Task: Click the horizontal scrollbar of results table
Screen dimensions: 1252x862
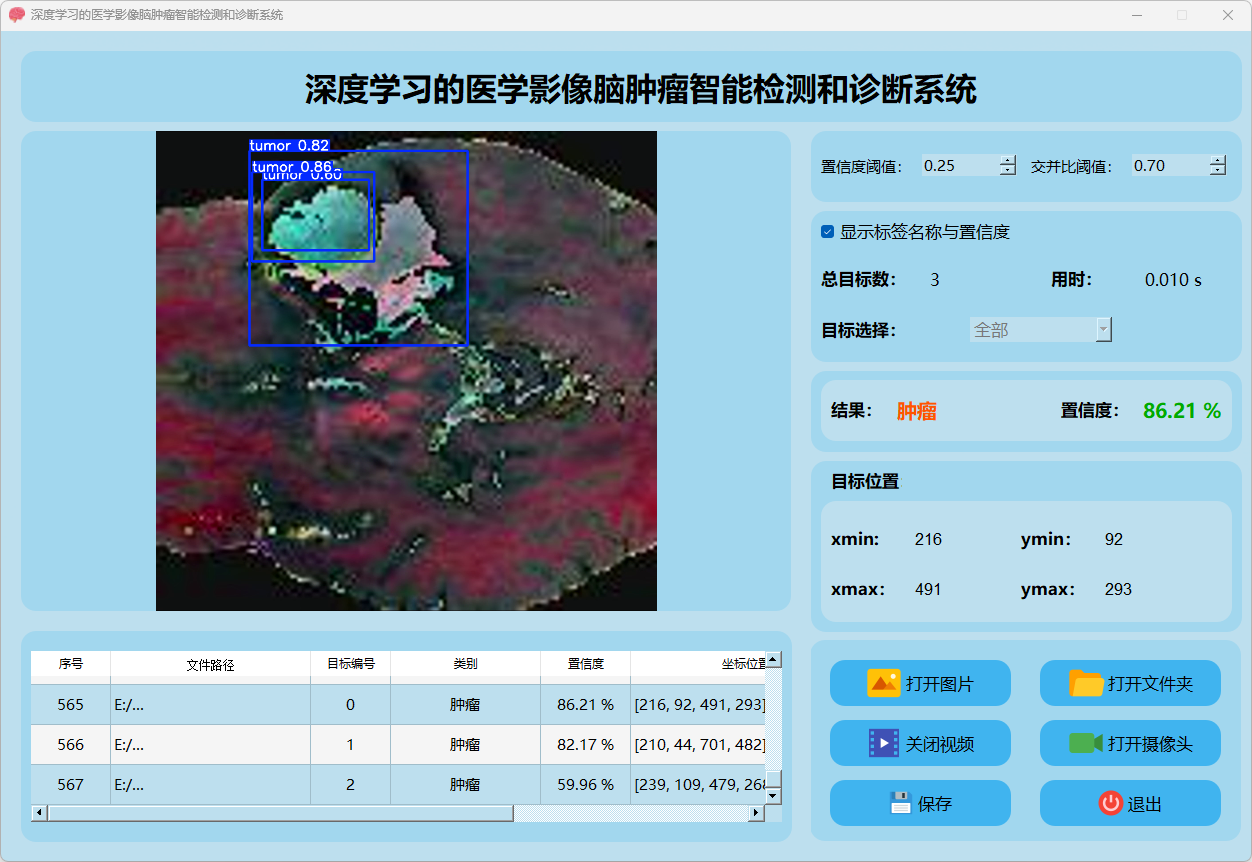Action: click(x=280, y=813)
